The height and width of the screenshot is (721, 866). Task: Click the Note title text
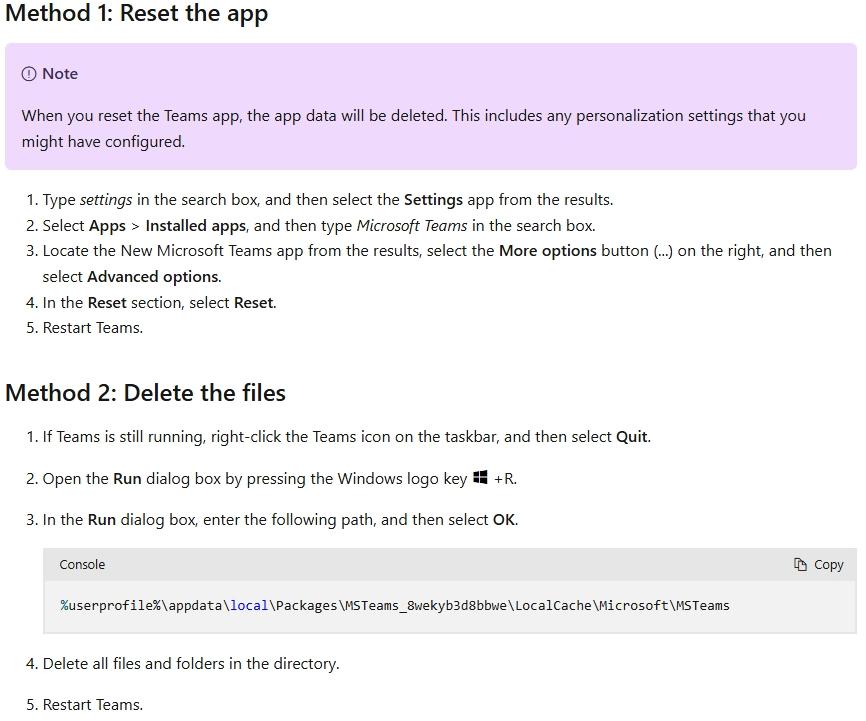(60, 73)
